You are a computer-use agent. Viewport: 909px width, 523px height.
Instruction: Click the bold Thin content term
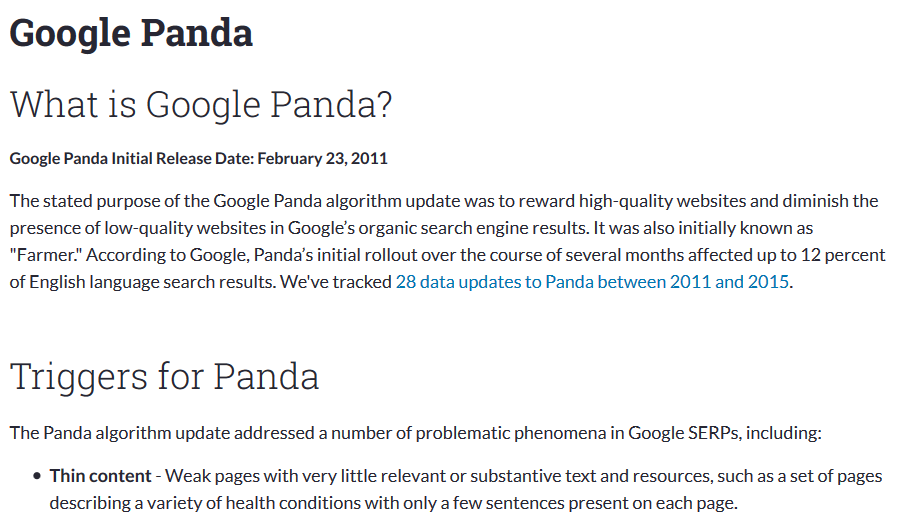[x=100, y=476]
